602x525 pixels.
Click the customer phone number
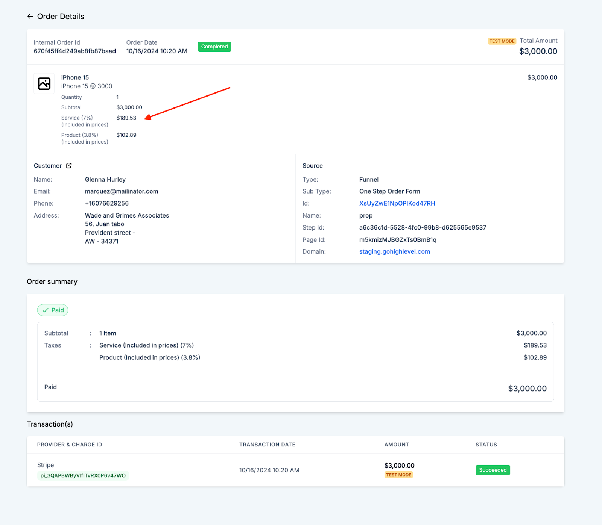[107, 204]
